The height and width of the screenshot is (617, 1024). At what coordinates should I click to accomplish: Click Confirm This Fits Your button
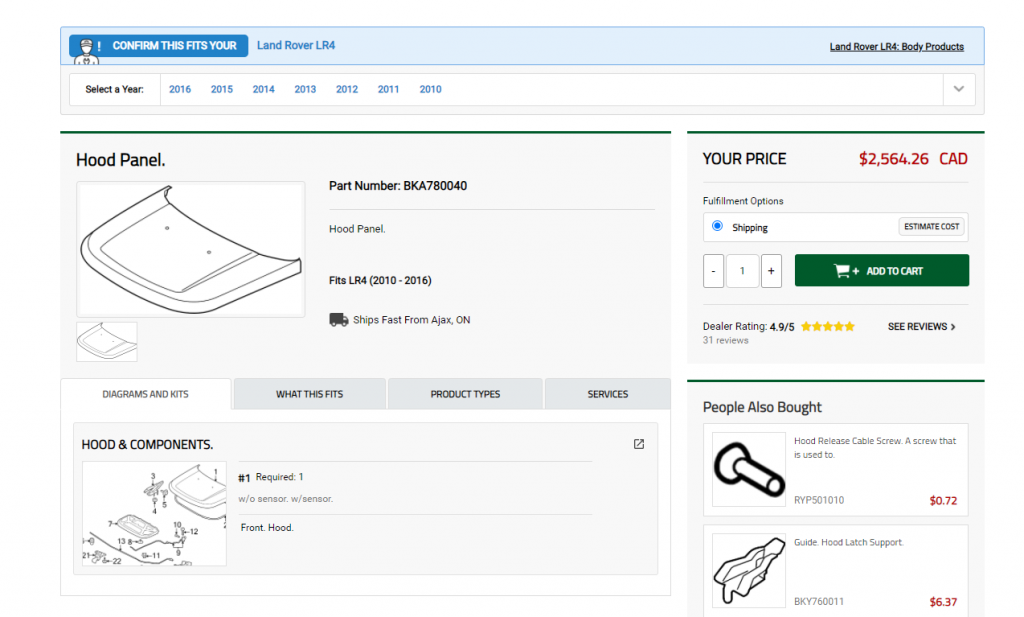(x=159, y=46)
